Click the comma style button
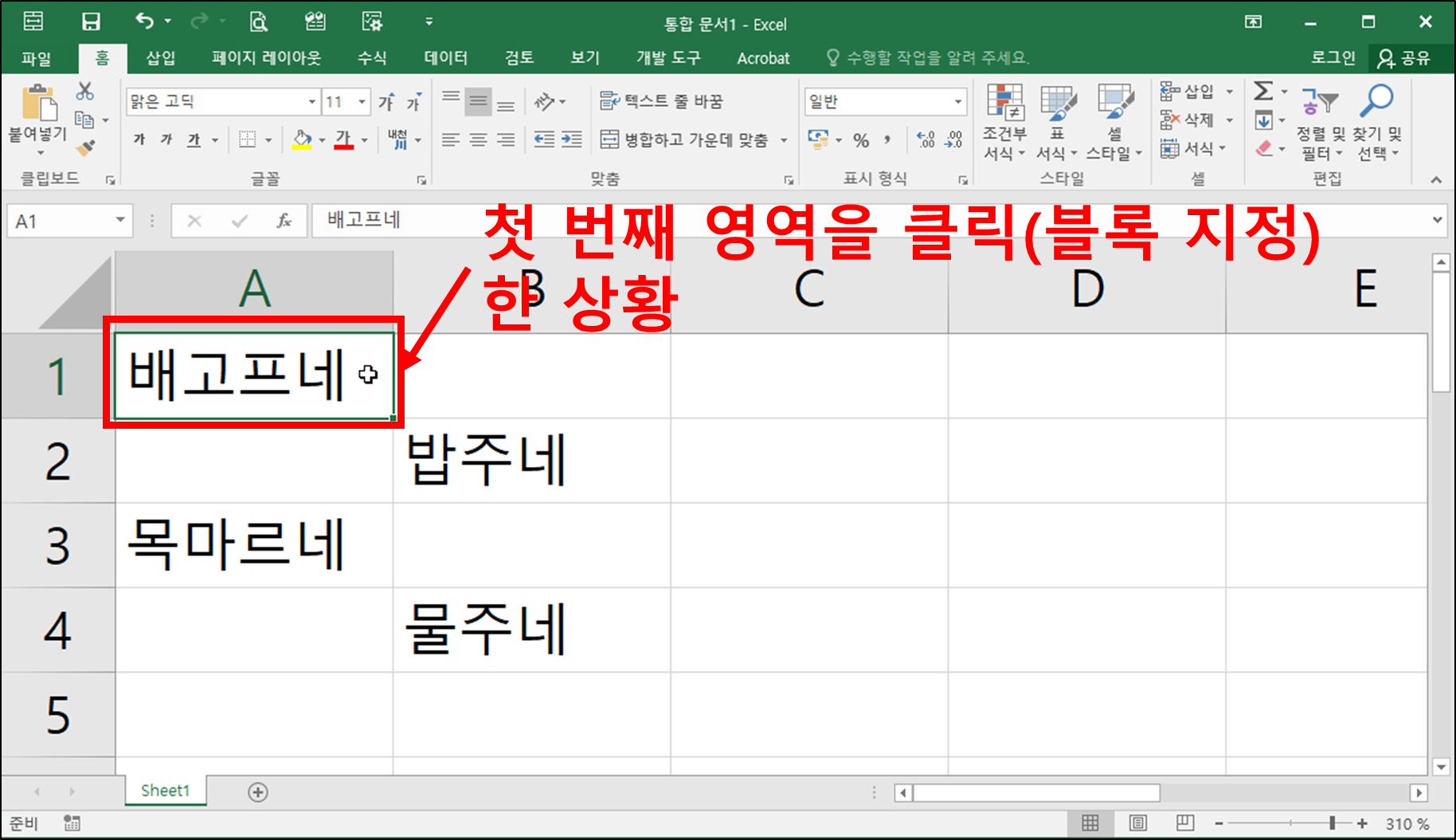The image size is (1456, 840). click(887, 140)
